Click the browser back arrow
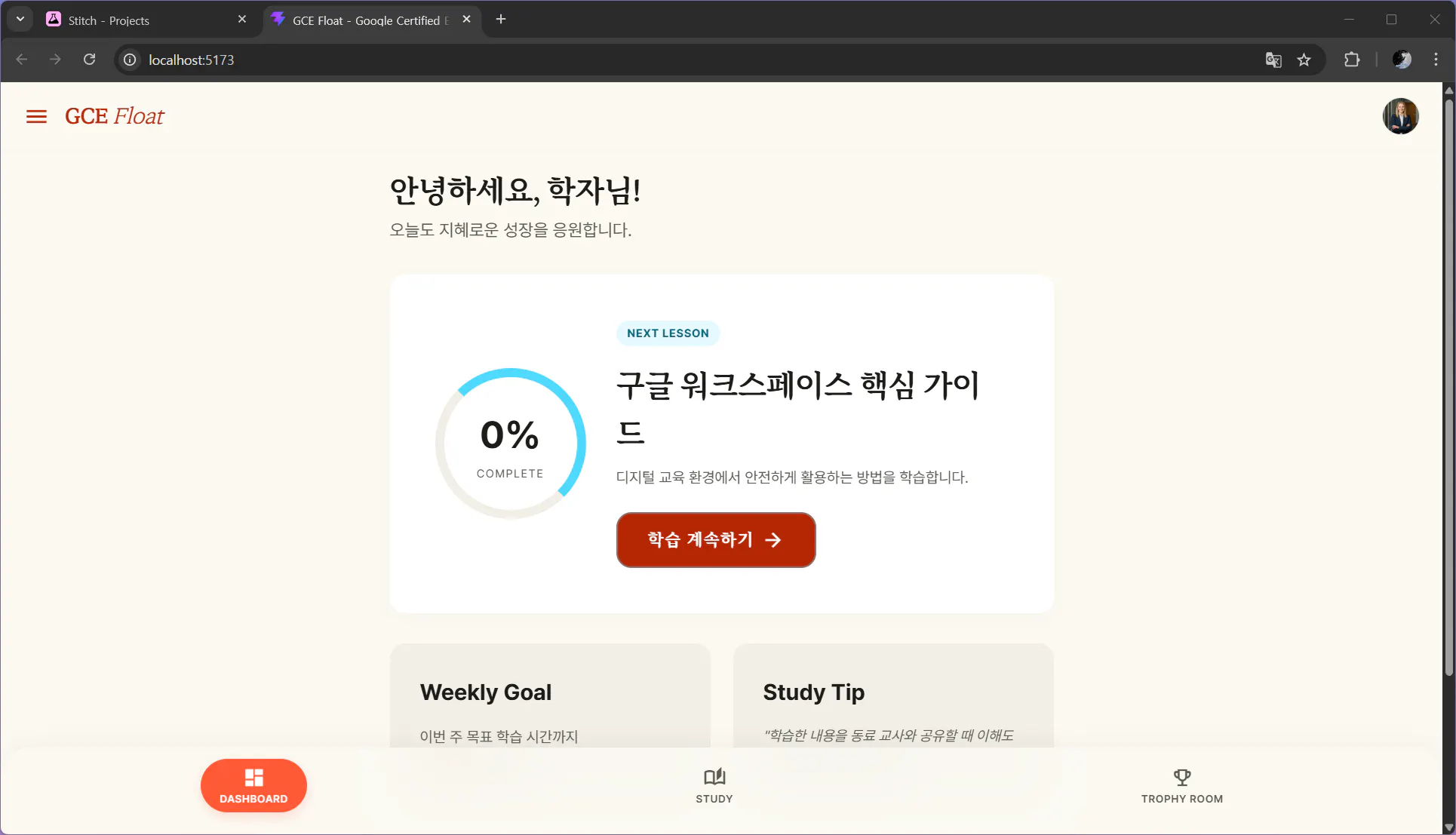The width and height of the screenshot is (1456, 835). 22,60
